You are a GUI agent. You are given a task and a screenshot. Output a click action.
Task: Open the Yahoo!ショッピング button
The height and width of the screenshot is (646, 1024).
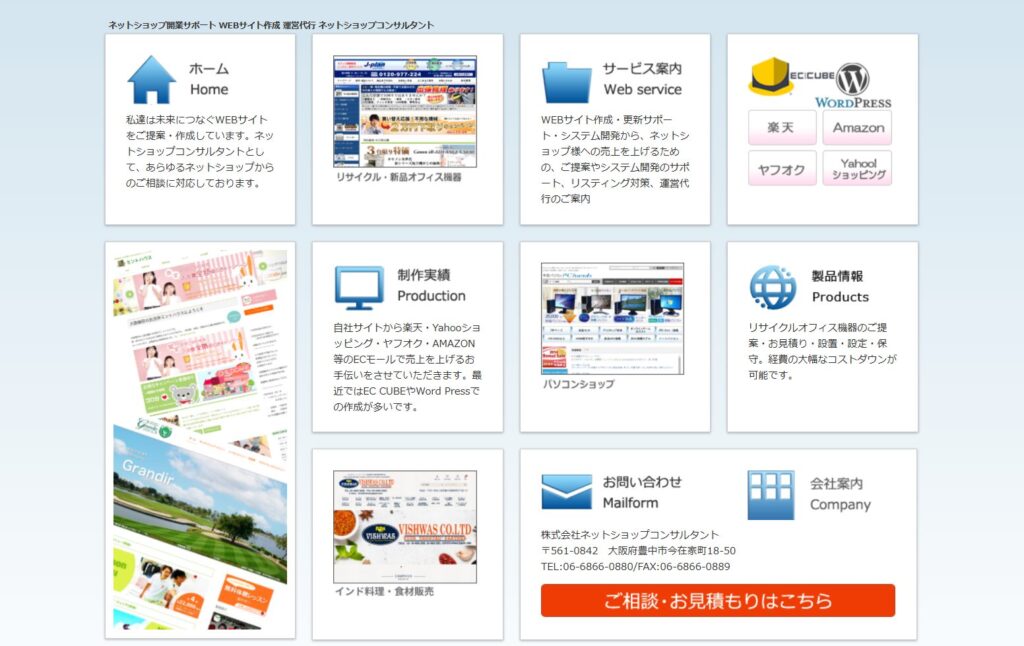pyautogui.click(x=858, y=168)
